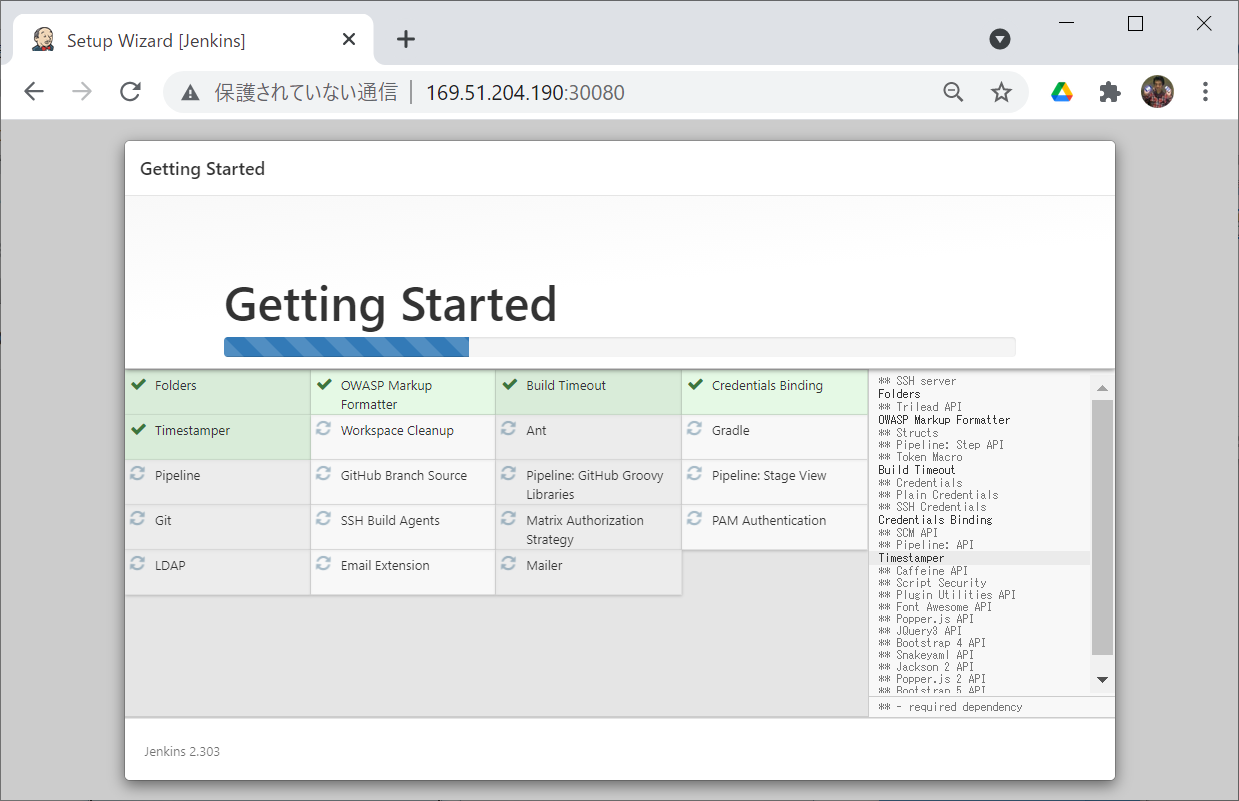The image size is (1239, 801).
Task: Open a new browser tab
Action: coord(405,39)
